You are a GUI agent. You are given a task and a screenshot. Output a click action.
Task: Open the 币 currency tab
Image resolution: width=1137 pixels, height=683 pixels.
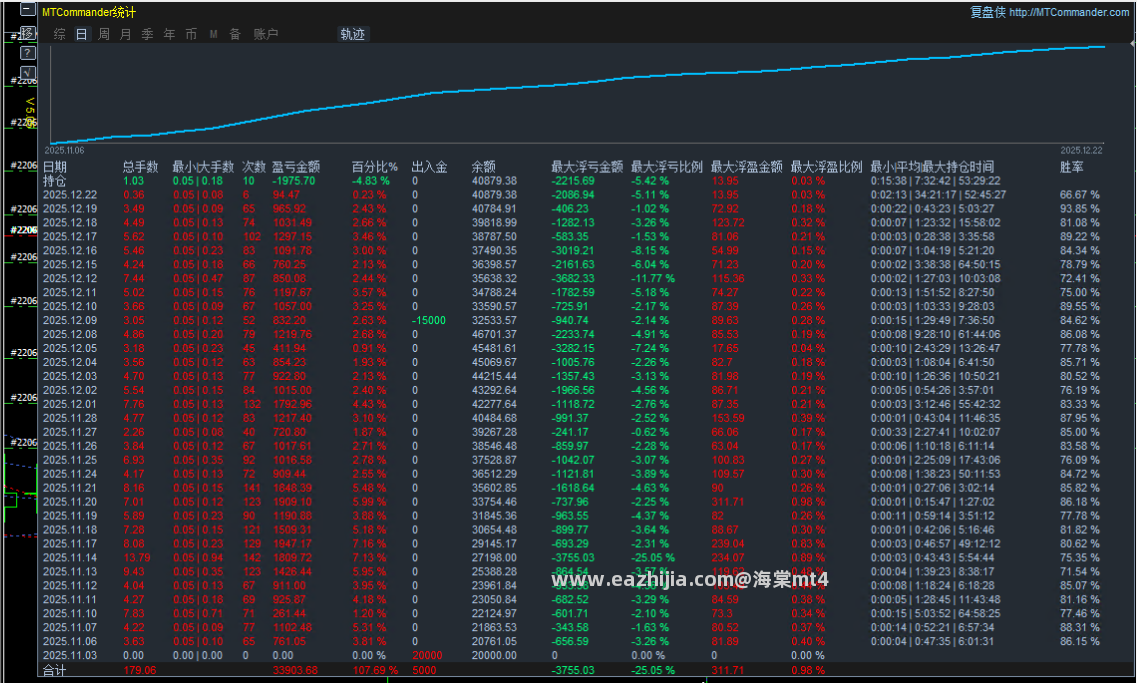191,34
